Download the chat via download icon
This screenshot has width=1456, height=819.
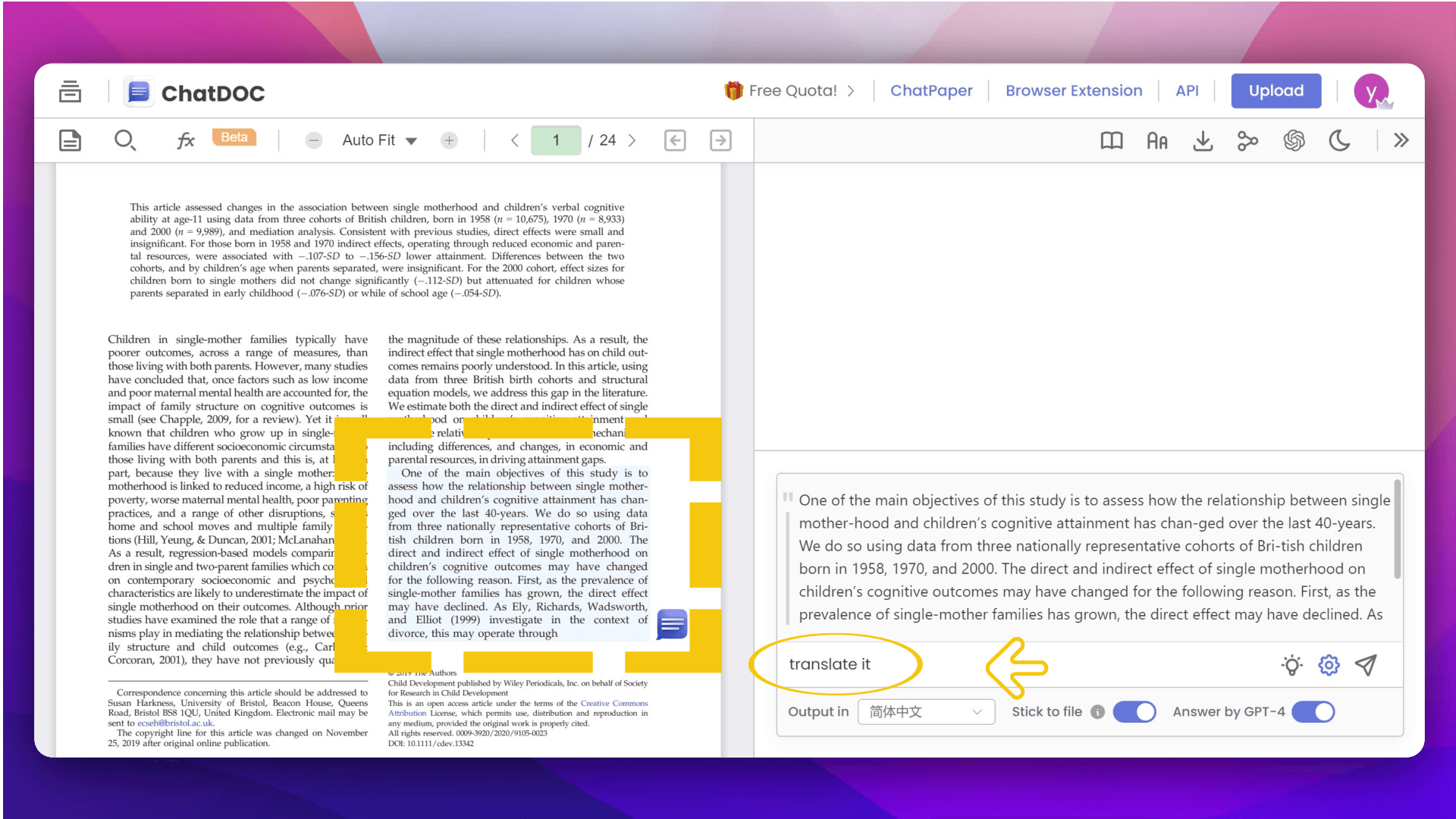pos(1203,140)
